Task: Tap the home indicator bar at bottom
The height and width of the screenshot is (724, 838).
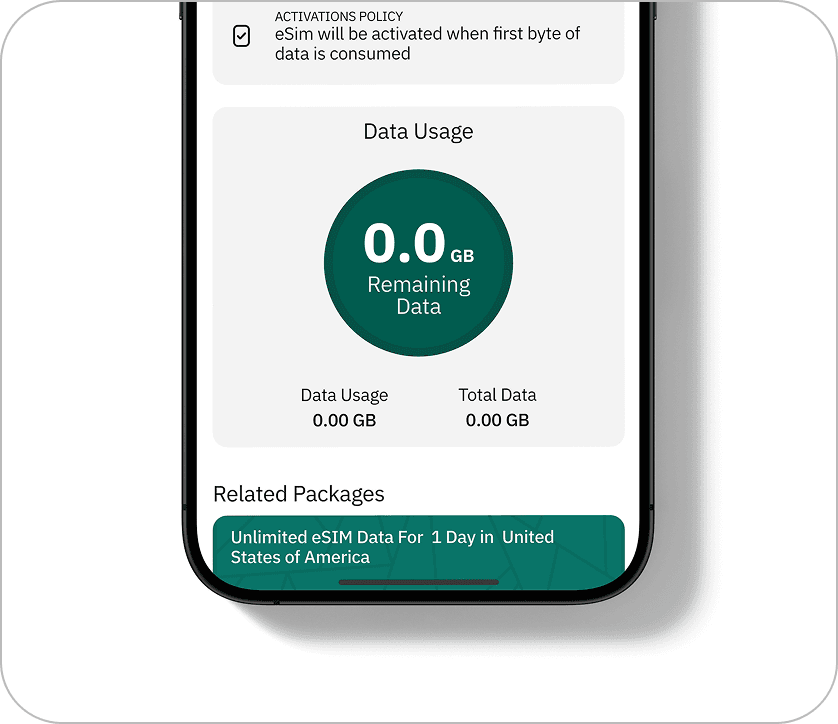Action: coord(418,582)
